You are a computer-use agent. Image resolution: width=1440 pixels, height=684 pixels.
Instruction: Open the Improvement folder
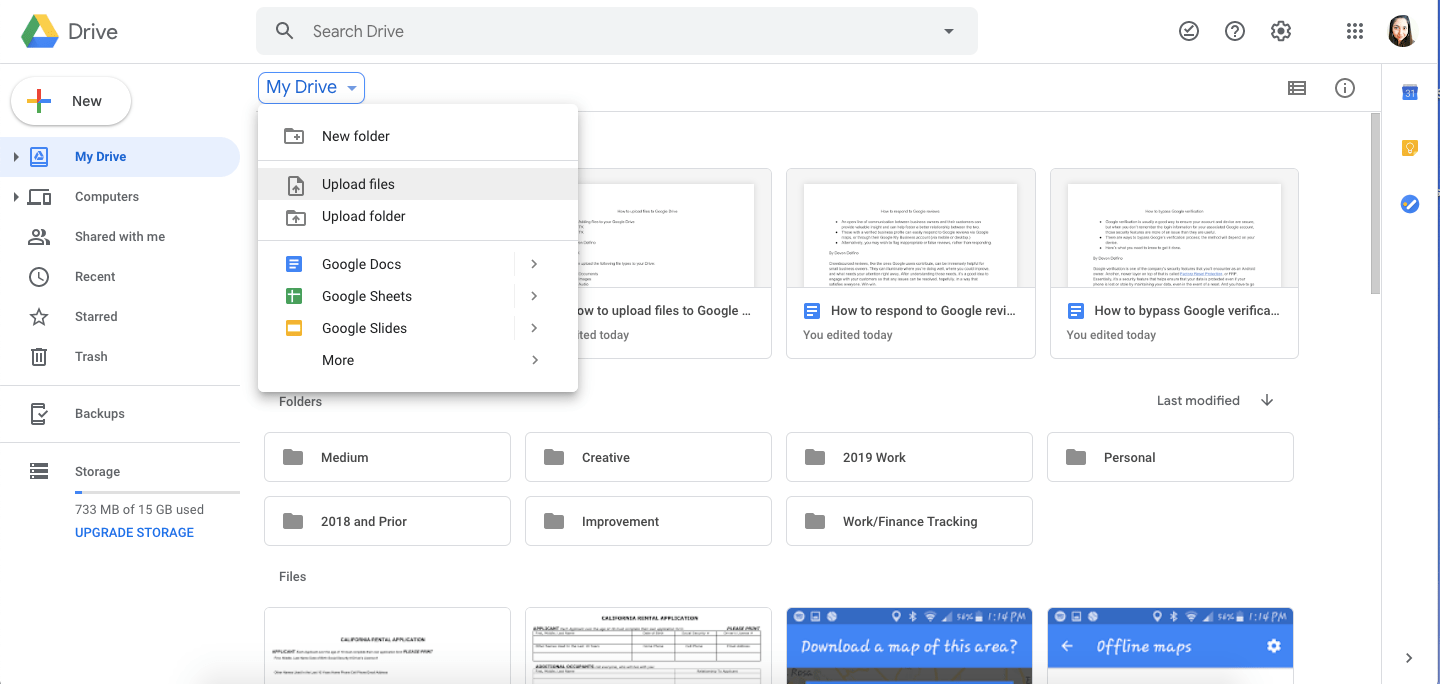pos(648,521)
